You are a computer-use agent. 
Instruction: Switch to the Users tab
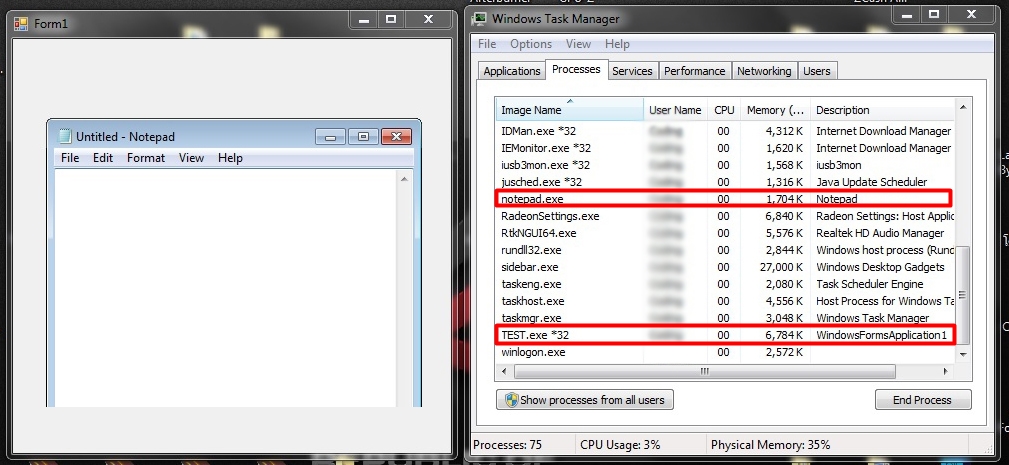[817, 71]
